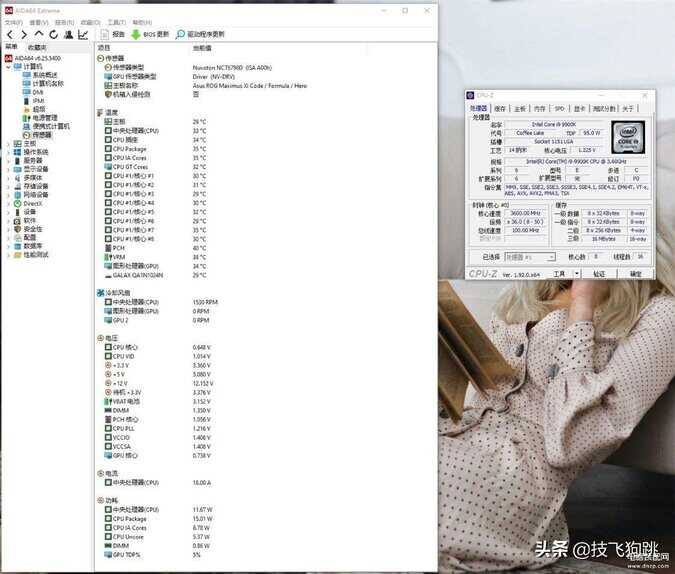Open the 查看(V) menu
The image size is (675, 574).
(x=39, y=22)
